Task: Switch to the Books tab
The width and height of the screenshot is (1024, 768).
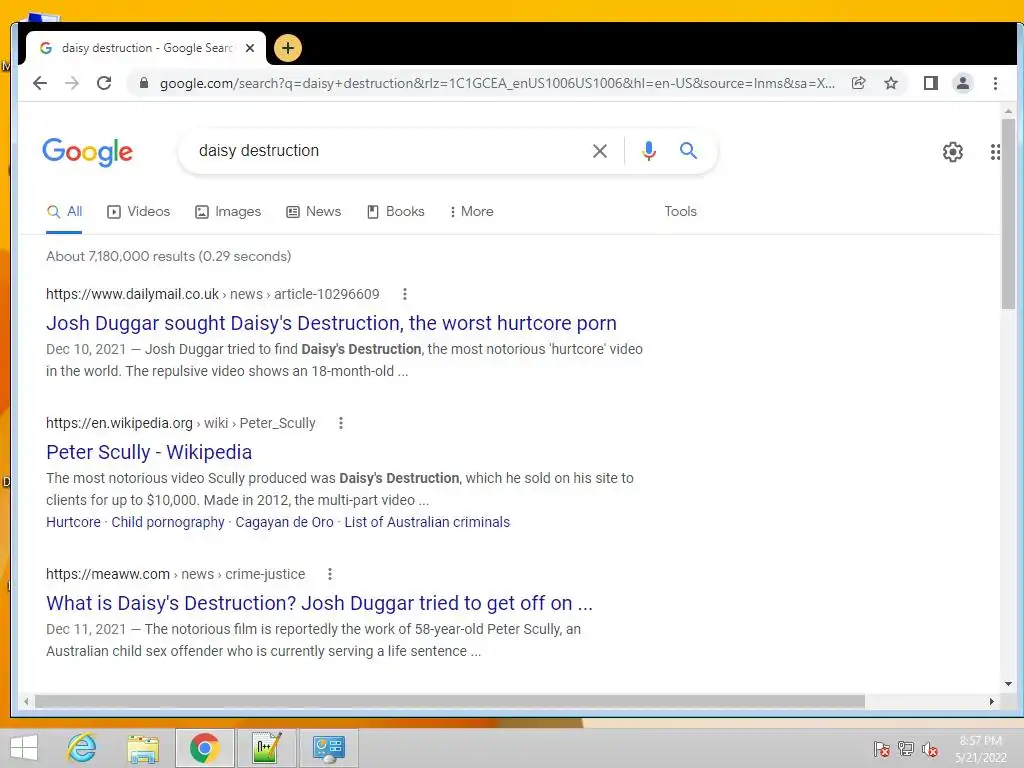Action: click(396, 212)
